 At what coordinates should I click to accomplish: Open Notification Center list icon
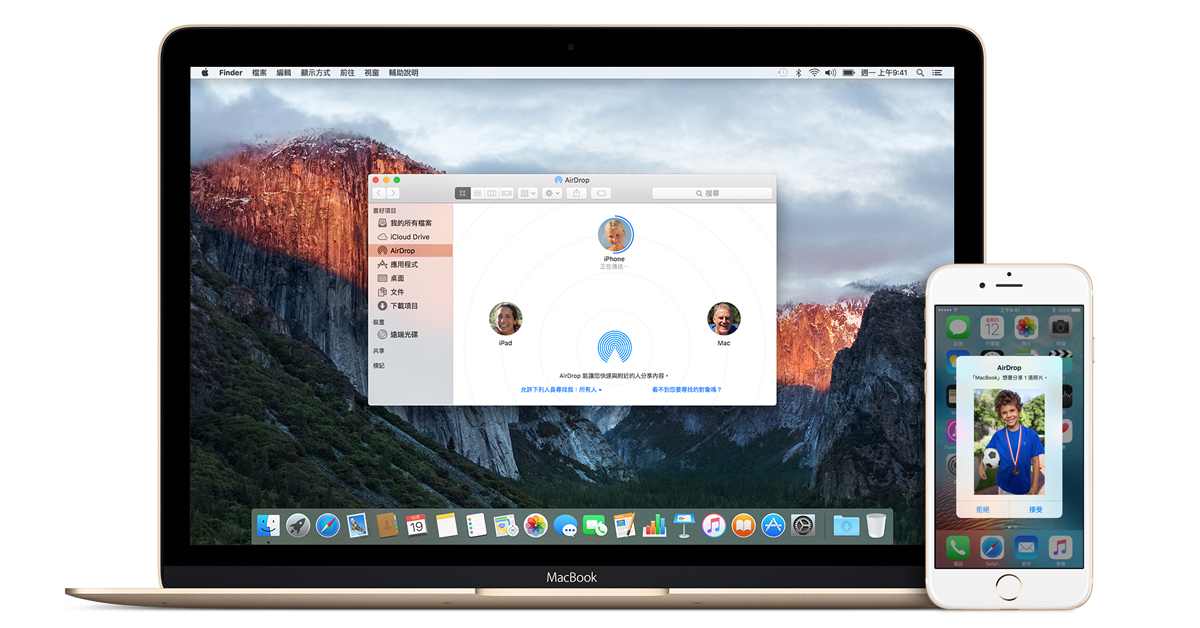[x=937, y=73]
